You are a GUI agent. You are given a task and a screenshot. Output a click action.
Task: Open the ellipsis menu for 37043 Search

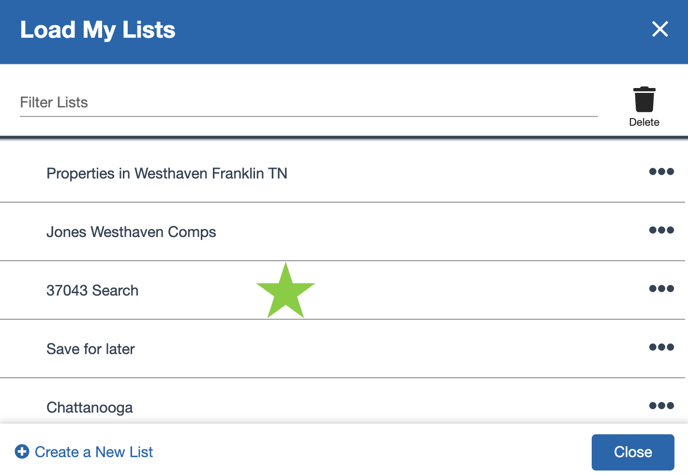[661, 289]
